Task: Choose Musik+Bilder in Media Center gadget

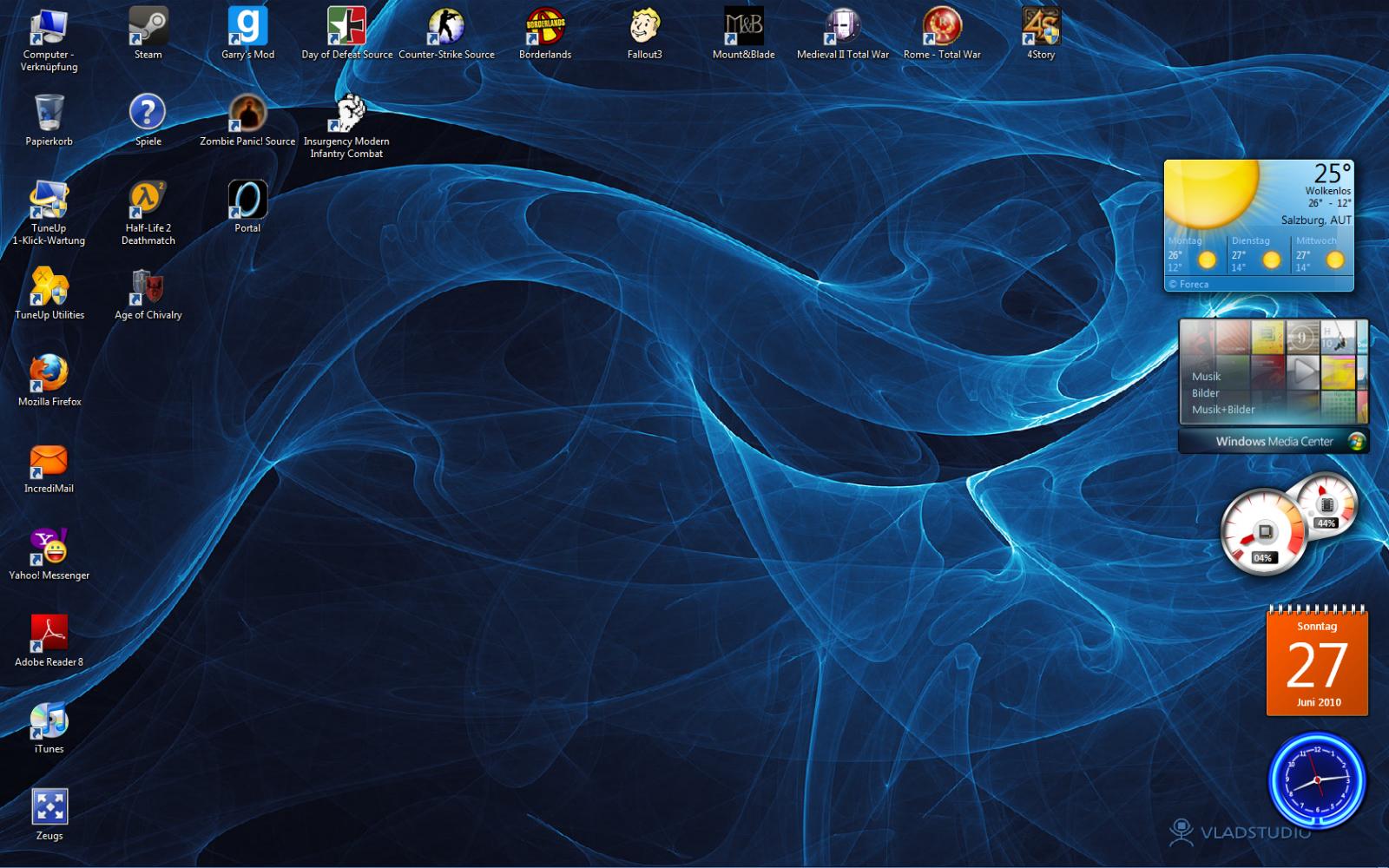Action: [x=1222, y=410]
